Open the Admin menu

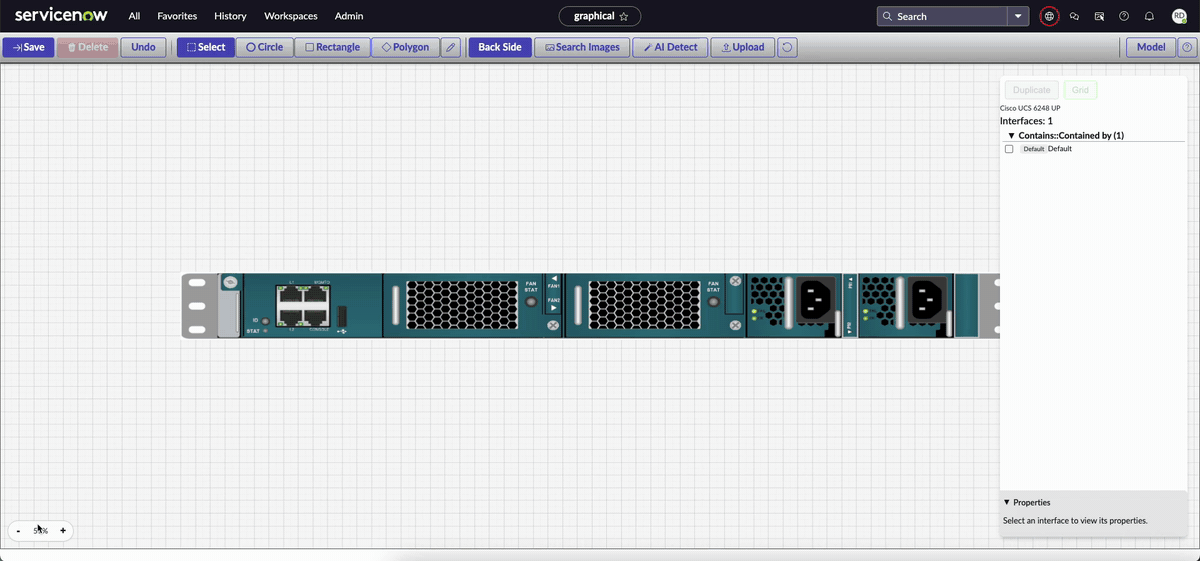tap(349, 16)
